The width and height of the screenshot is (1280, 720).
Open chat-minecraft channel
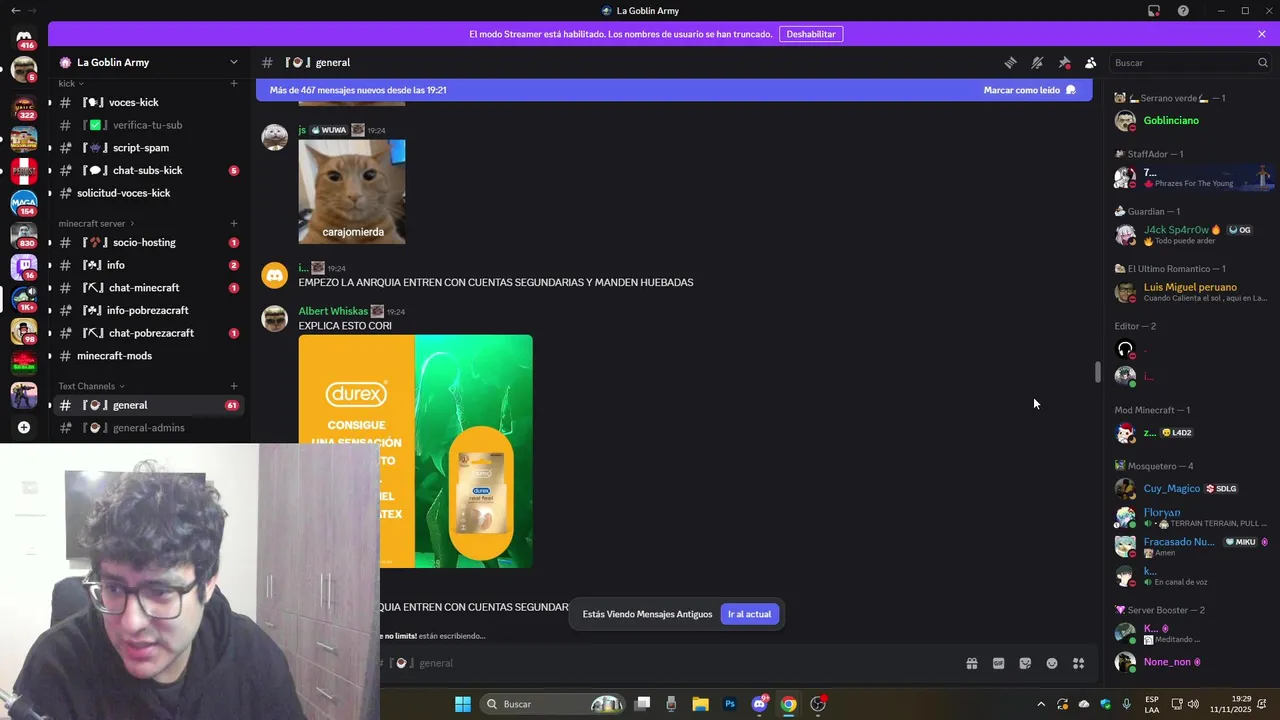tap(146, 288)
